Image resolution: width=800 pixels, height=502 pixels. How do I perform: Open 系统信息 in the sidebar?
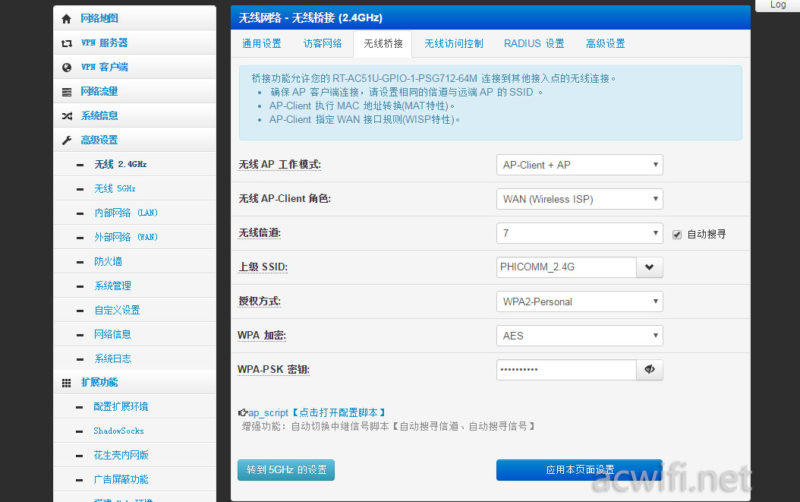pos(135,116)
